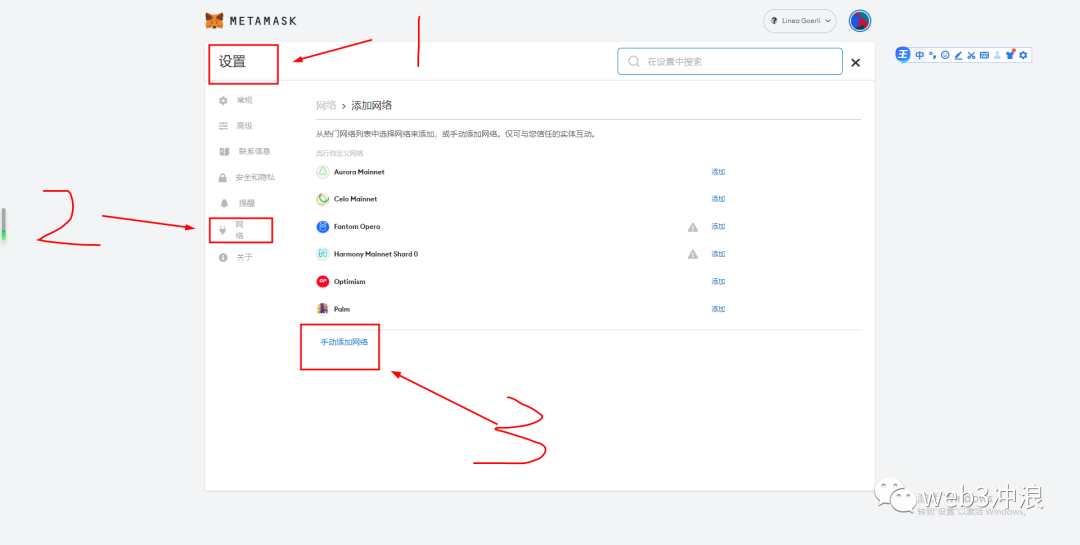Click the lock icon for 安全和隐私
The image size is (1080, 545).
(222, 178)
